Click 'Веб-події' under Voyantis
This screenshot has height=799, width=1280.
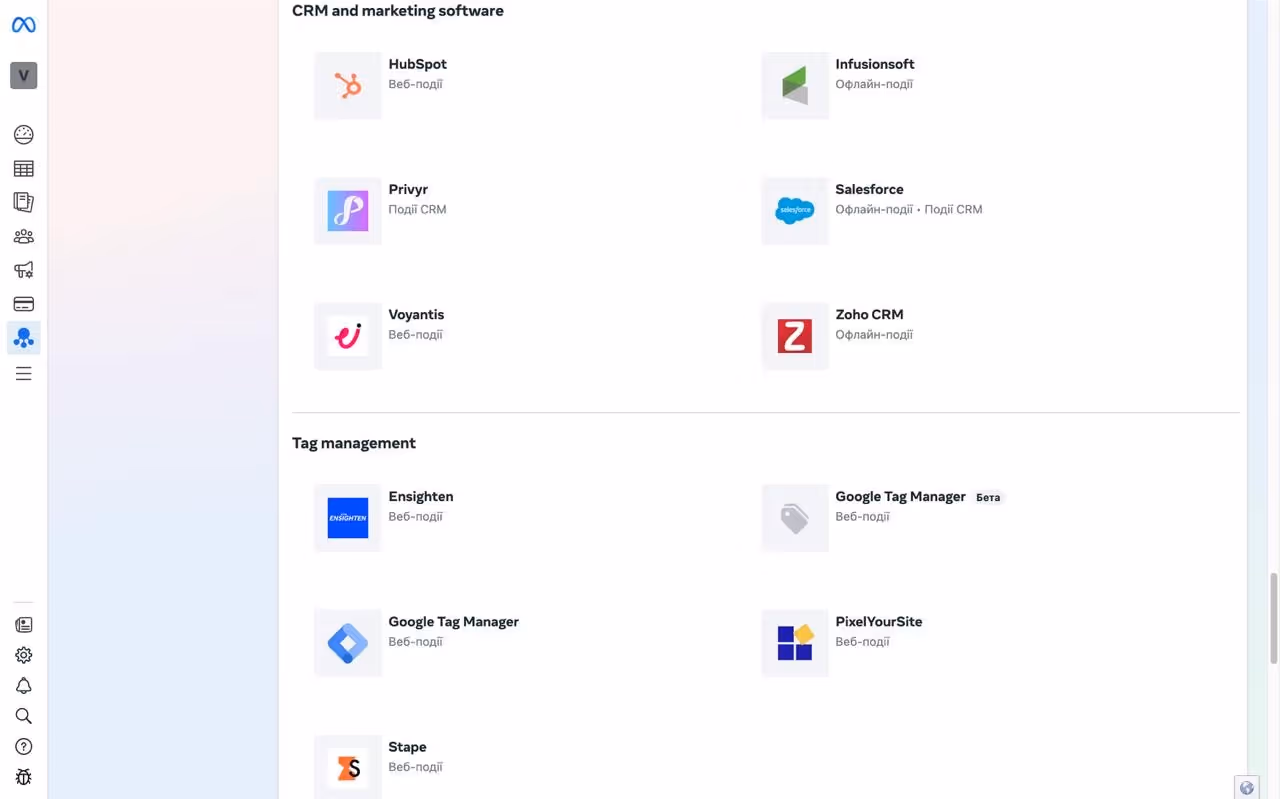point(415,334)
